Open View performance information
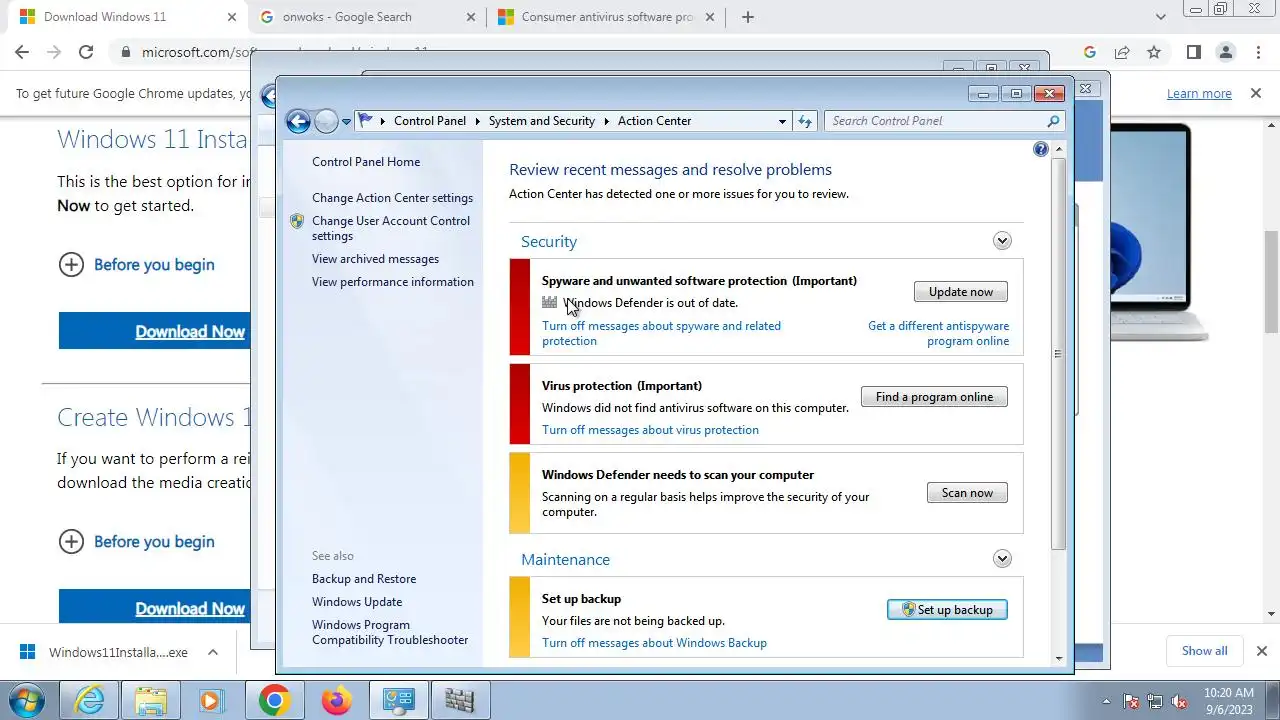 coord(393,282)
